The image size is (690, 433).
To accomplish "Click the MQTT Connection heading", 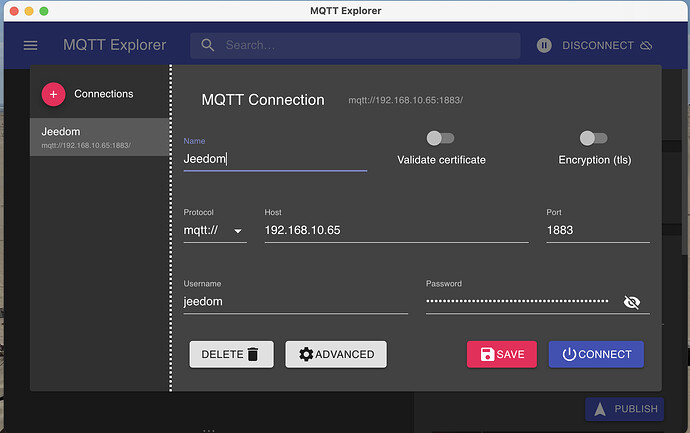I will coord(263,100).
